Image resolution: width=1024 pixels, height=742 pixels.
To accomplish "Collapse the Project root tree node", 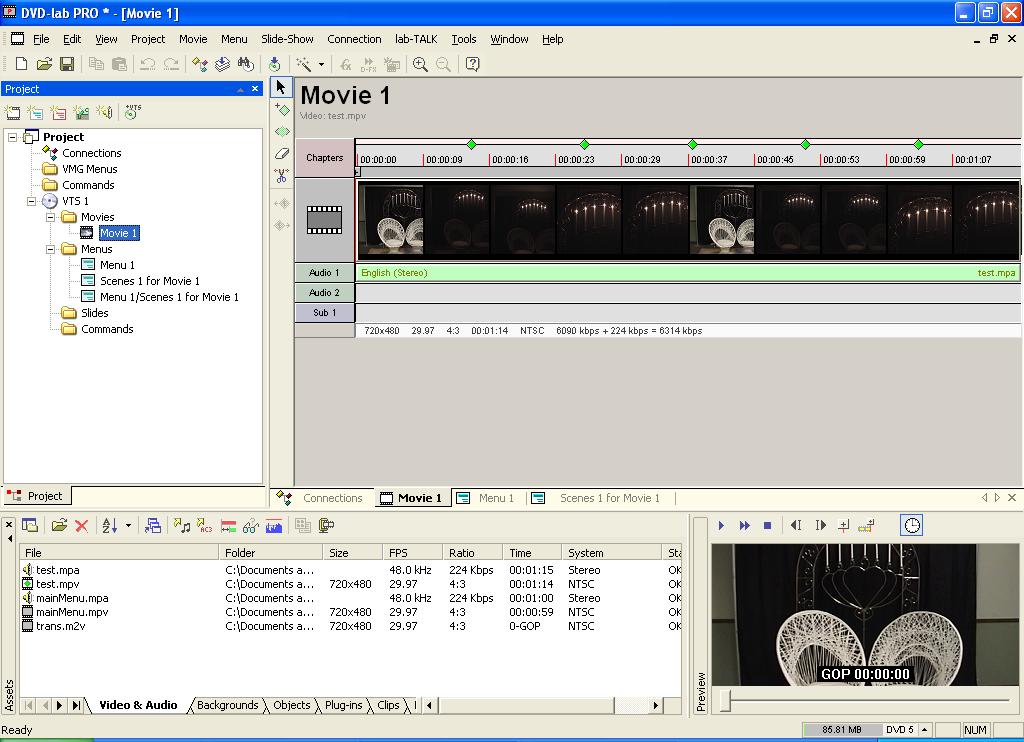I will tap(12, 137).
